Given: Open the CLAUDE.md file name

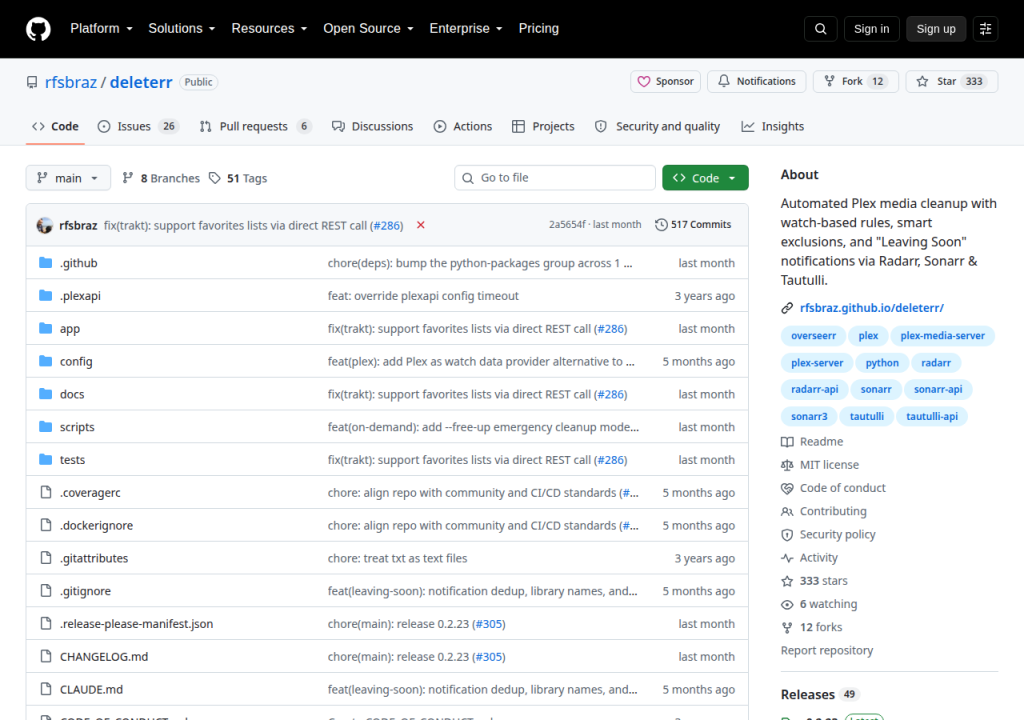Looking at the screenshot, I should tap(91, 689).
